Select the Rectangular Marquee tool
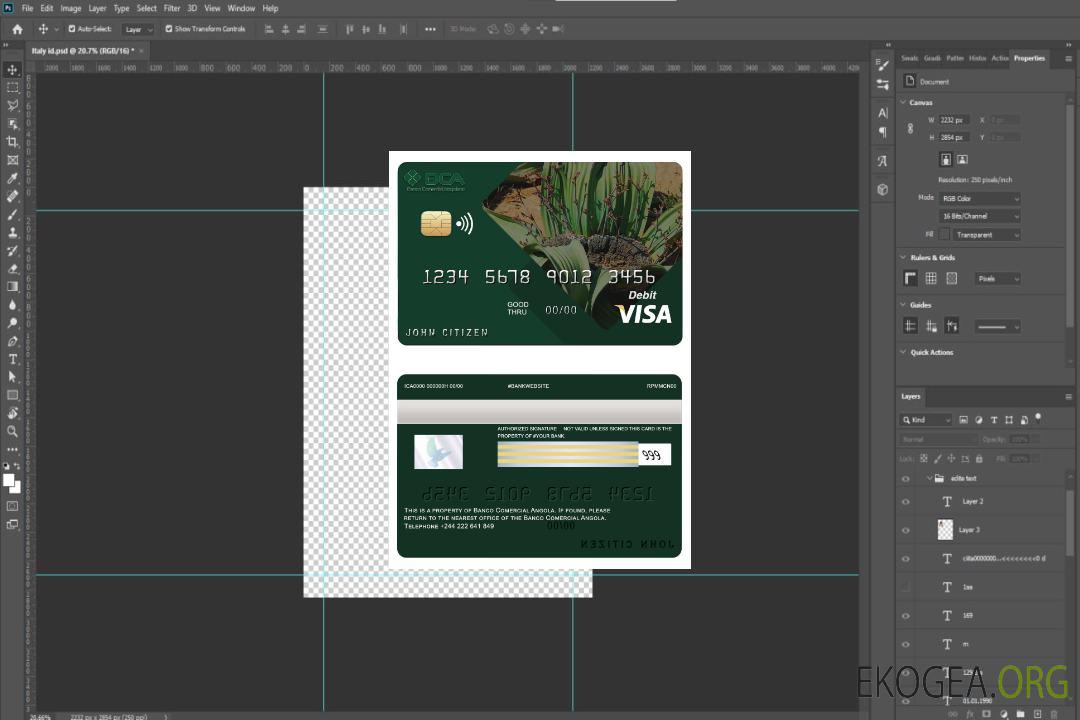This screenshot has width=1080, height=720. (12, 88)
